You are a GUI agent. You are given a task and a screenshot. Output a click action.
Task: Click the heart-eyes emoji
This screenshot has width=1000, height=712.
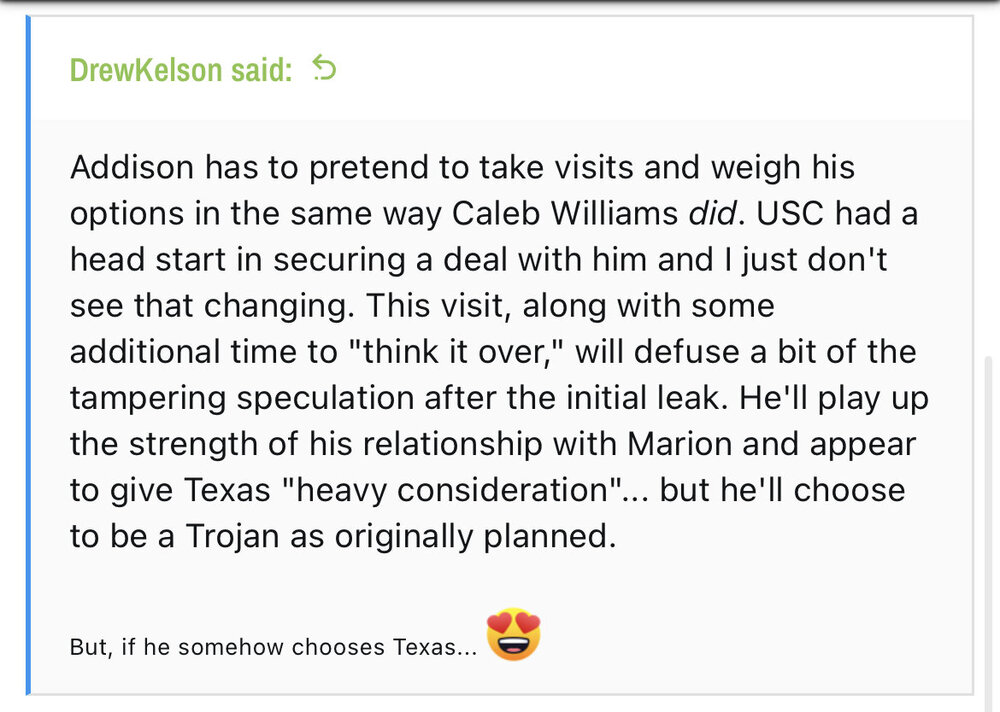tap(514, 635)
